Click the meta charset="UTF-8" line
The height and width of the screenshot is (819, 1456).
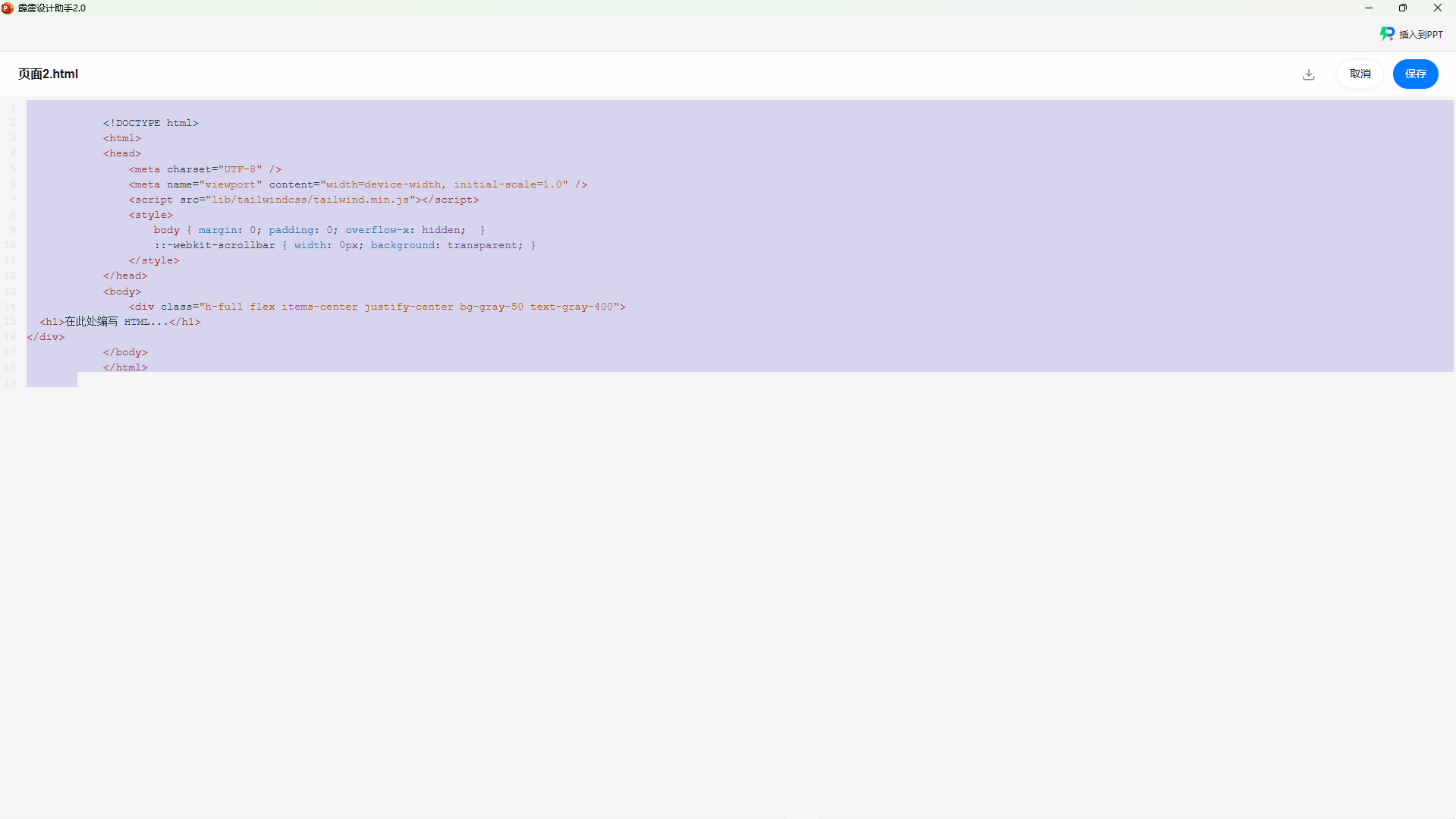[x=205, y=169]
